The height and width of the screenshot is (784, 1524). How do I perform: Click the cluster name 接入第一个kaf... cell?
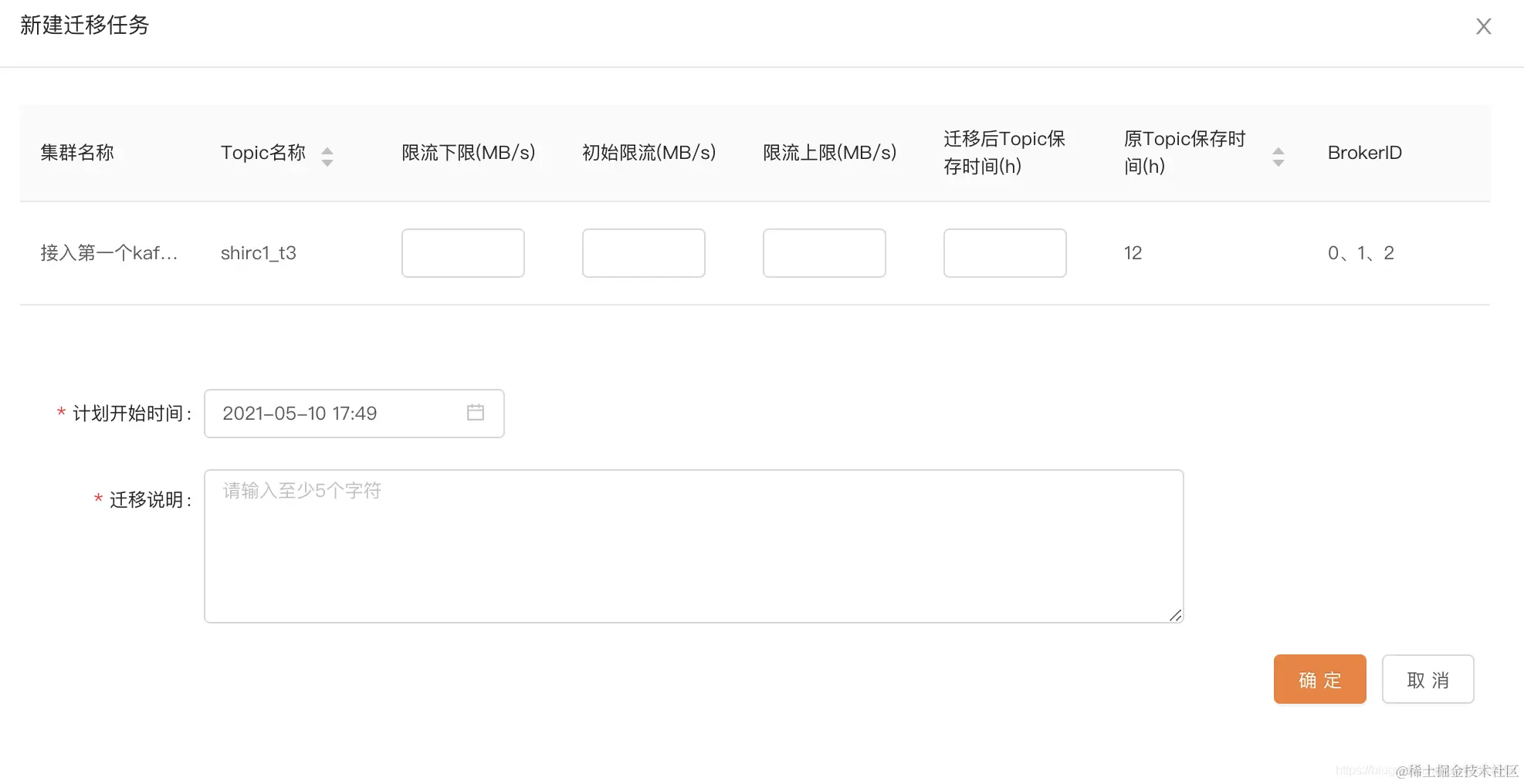[x=109, y=253]
